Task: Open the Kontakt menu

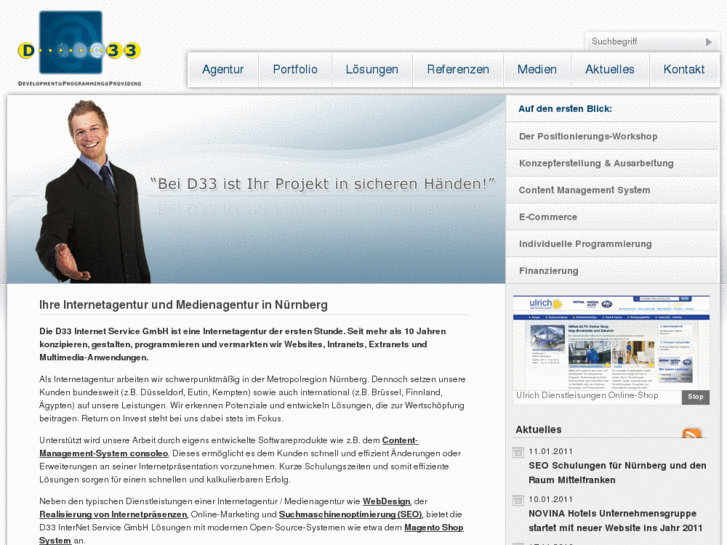Action: [684, 70]
